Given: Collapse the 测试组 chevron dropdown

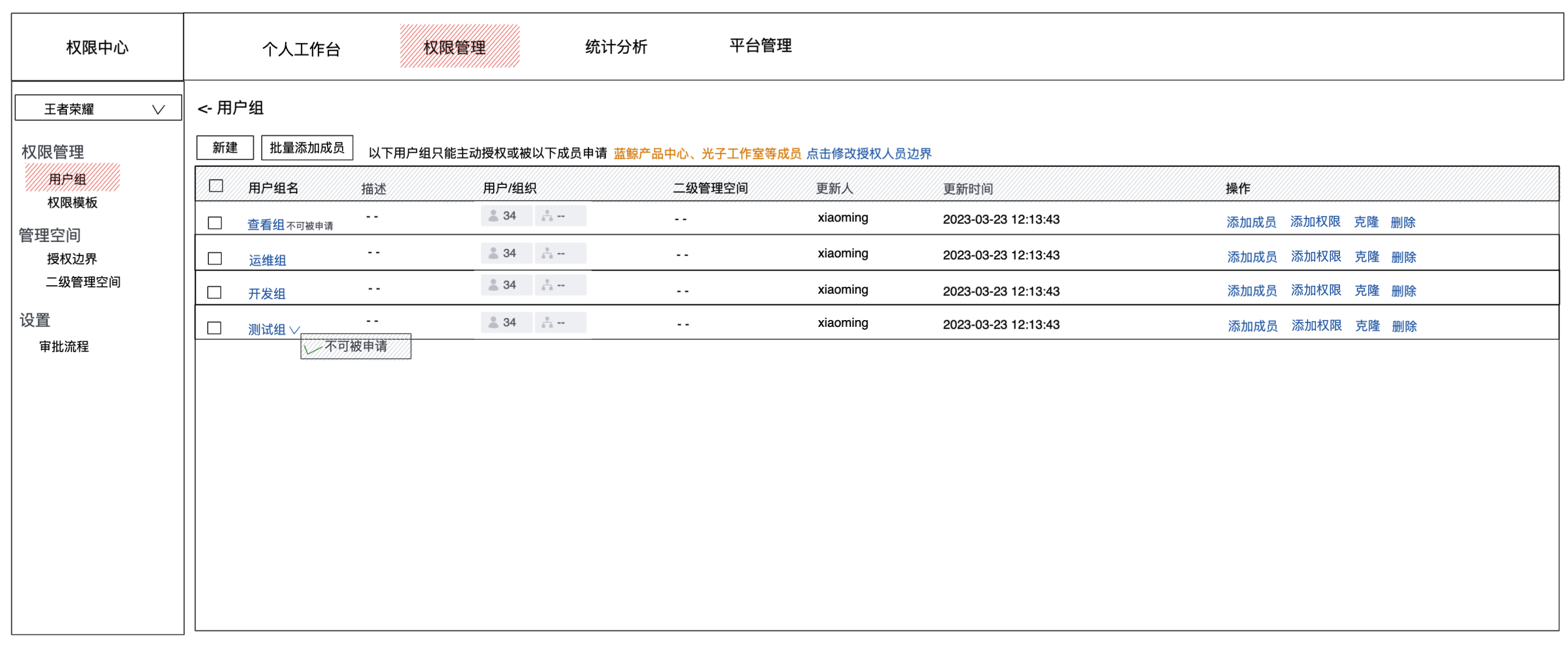Looking at the screenshot, I should tap(296, 329).
